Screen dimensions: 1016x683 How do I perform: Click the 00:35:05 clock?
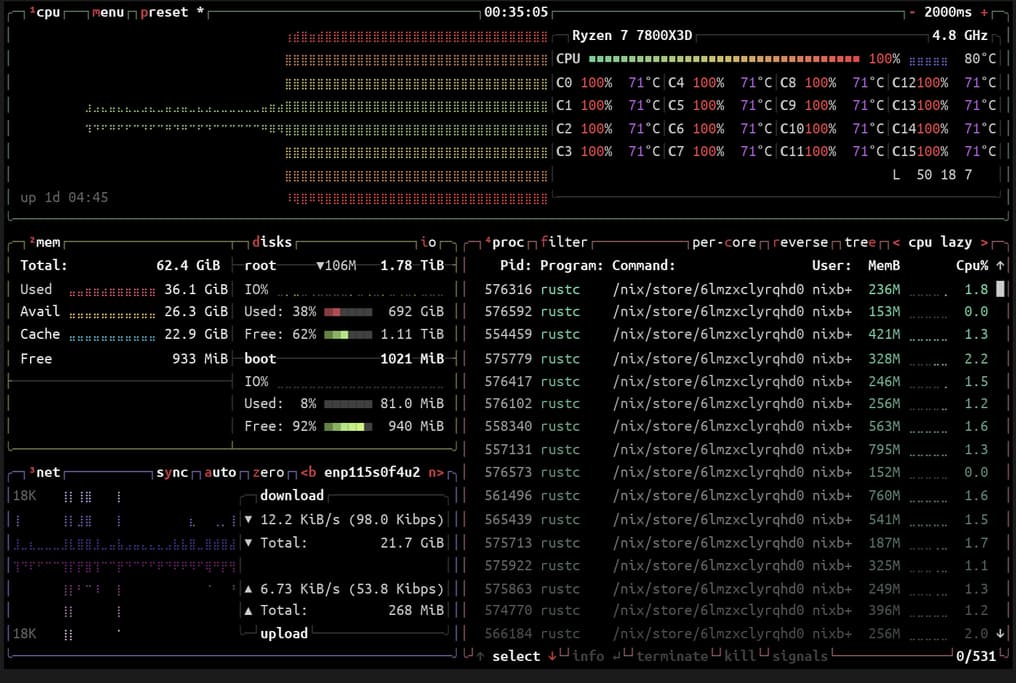click(x=516, y=12)
